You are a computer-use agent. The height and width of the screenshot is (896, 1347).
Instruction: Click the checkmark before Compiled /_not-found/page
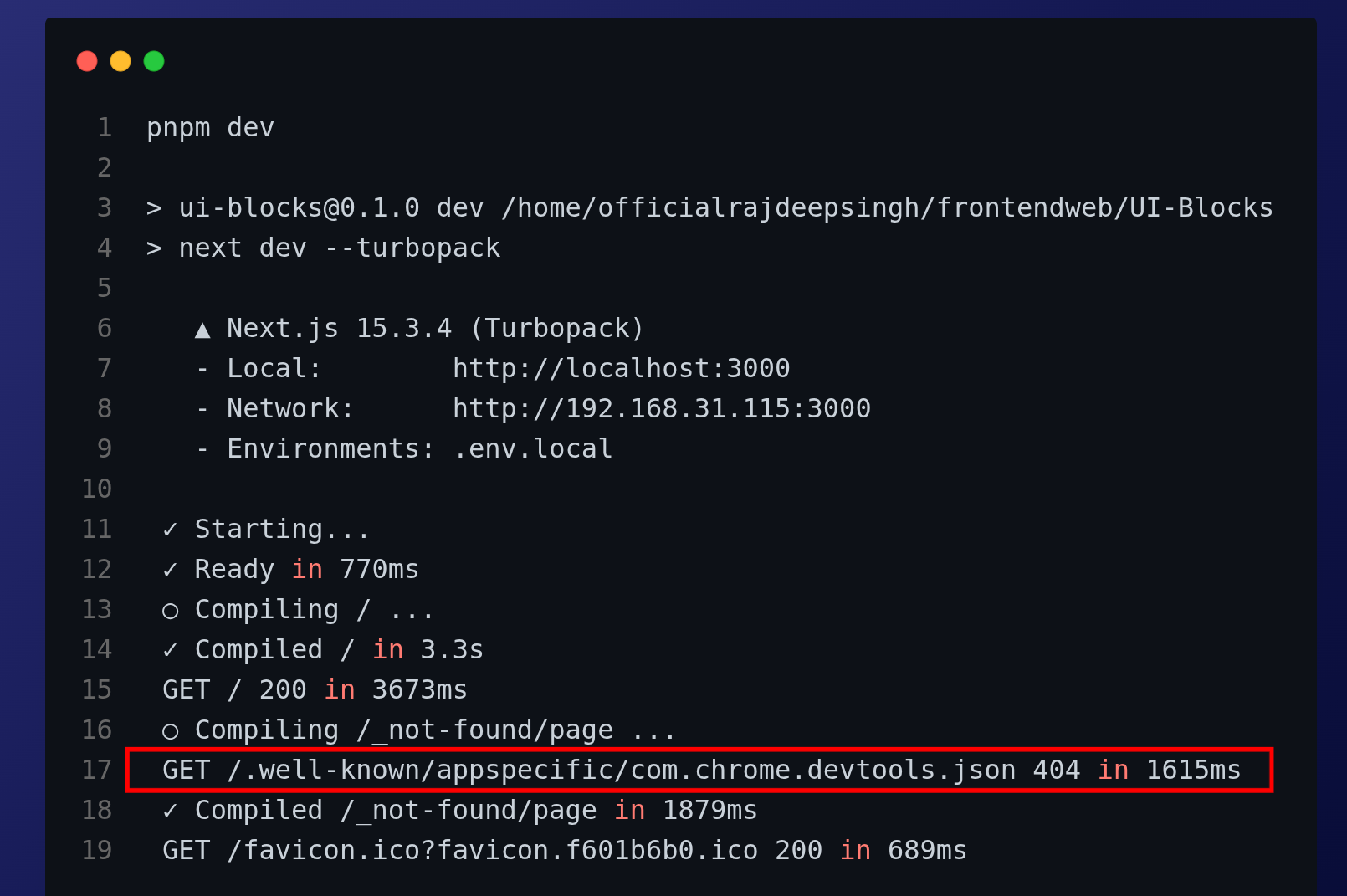[171, 811]
